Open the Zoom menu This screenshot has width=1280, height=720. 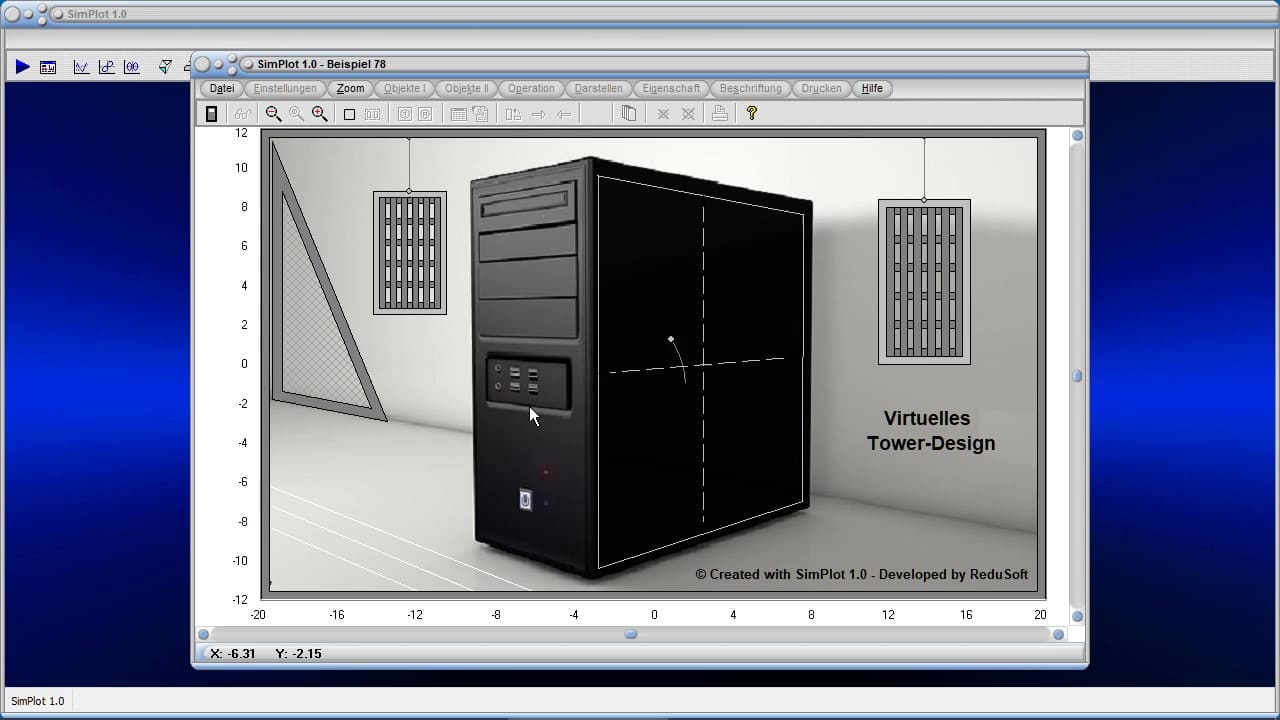350,88
